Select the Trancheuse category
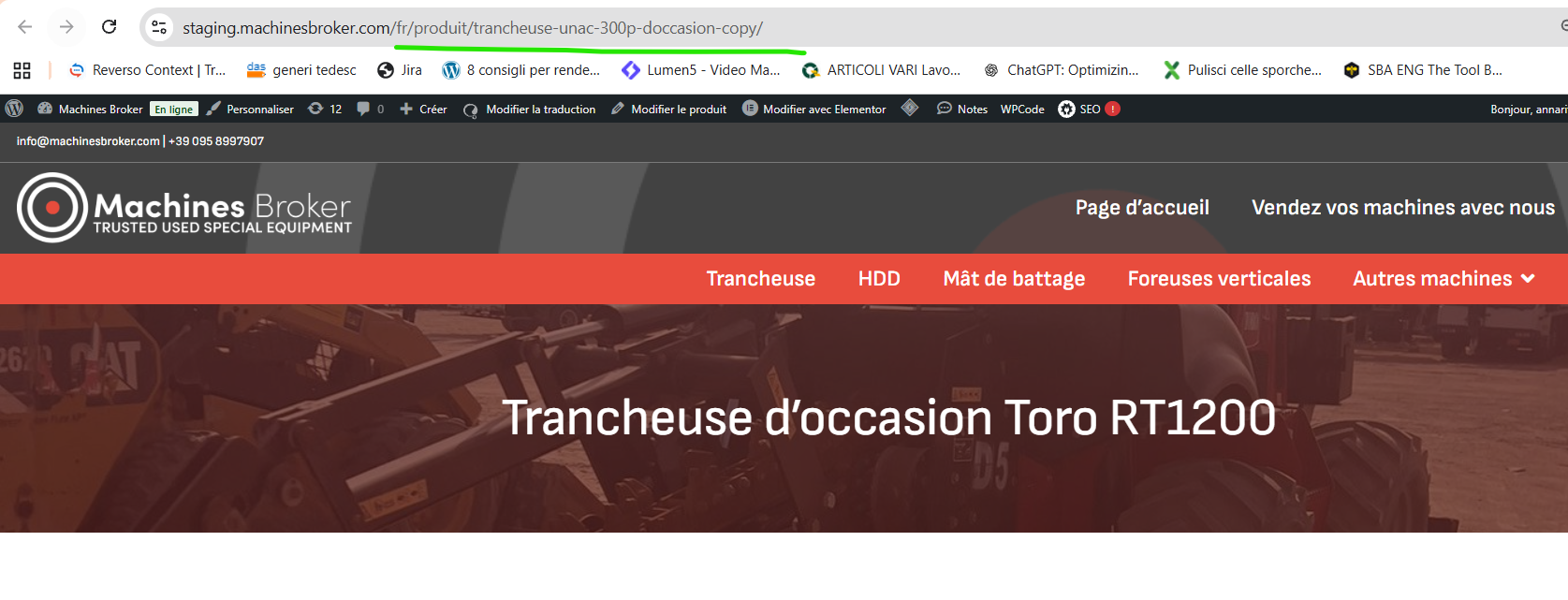This screenshot has width=1568, height=600. tap(761, 279)
